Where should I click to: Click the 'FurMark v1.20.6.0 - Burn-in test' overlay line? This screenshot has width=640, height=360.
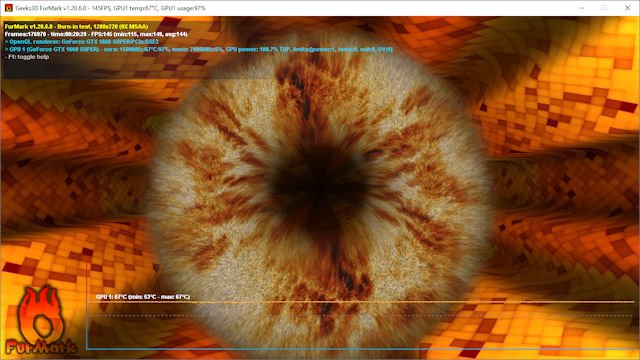(x=76, y=27)
